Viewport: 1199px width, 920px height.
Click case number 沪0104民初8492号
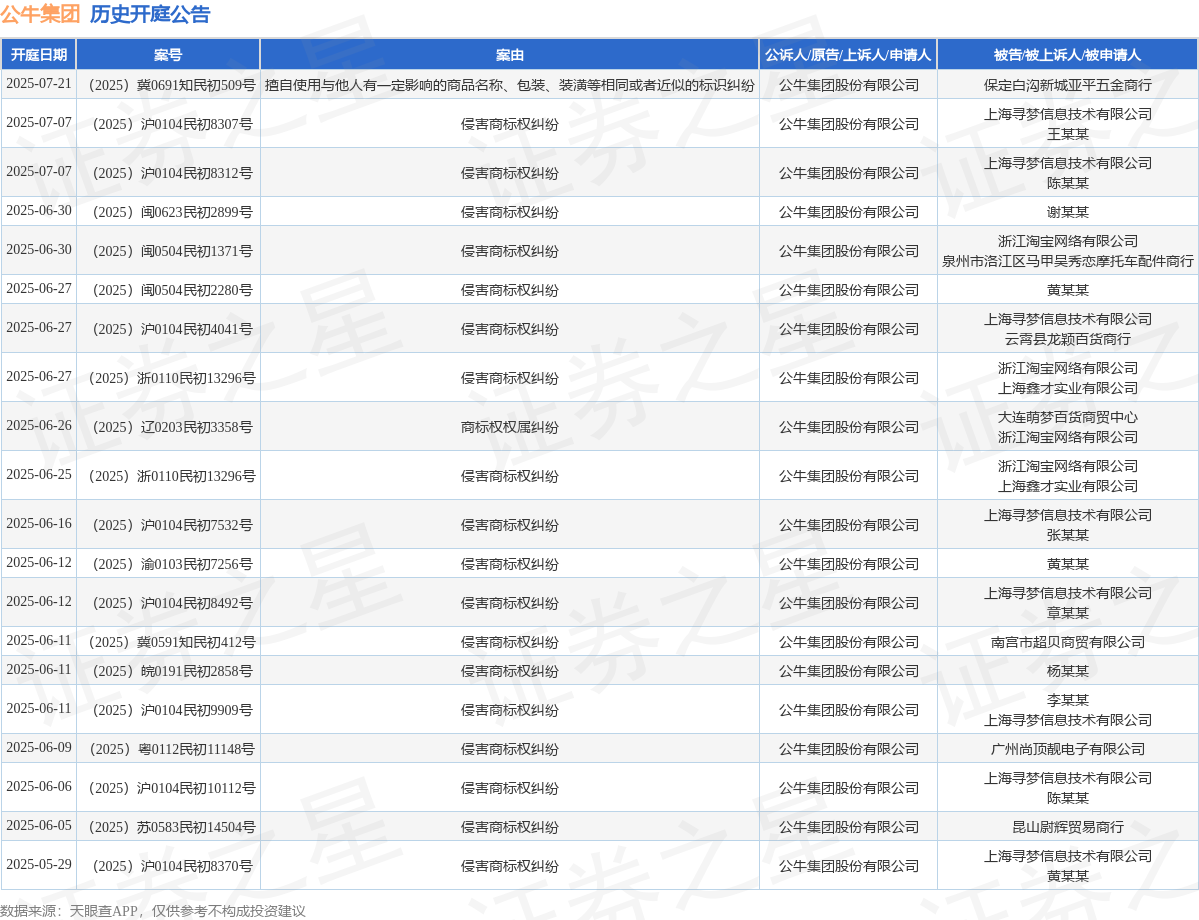(172, 603)
